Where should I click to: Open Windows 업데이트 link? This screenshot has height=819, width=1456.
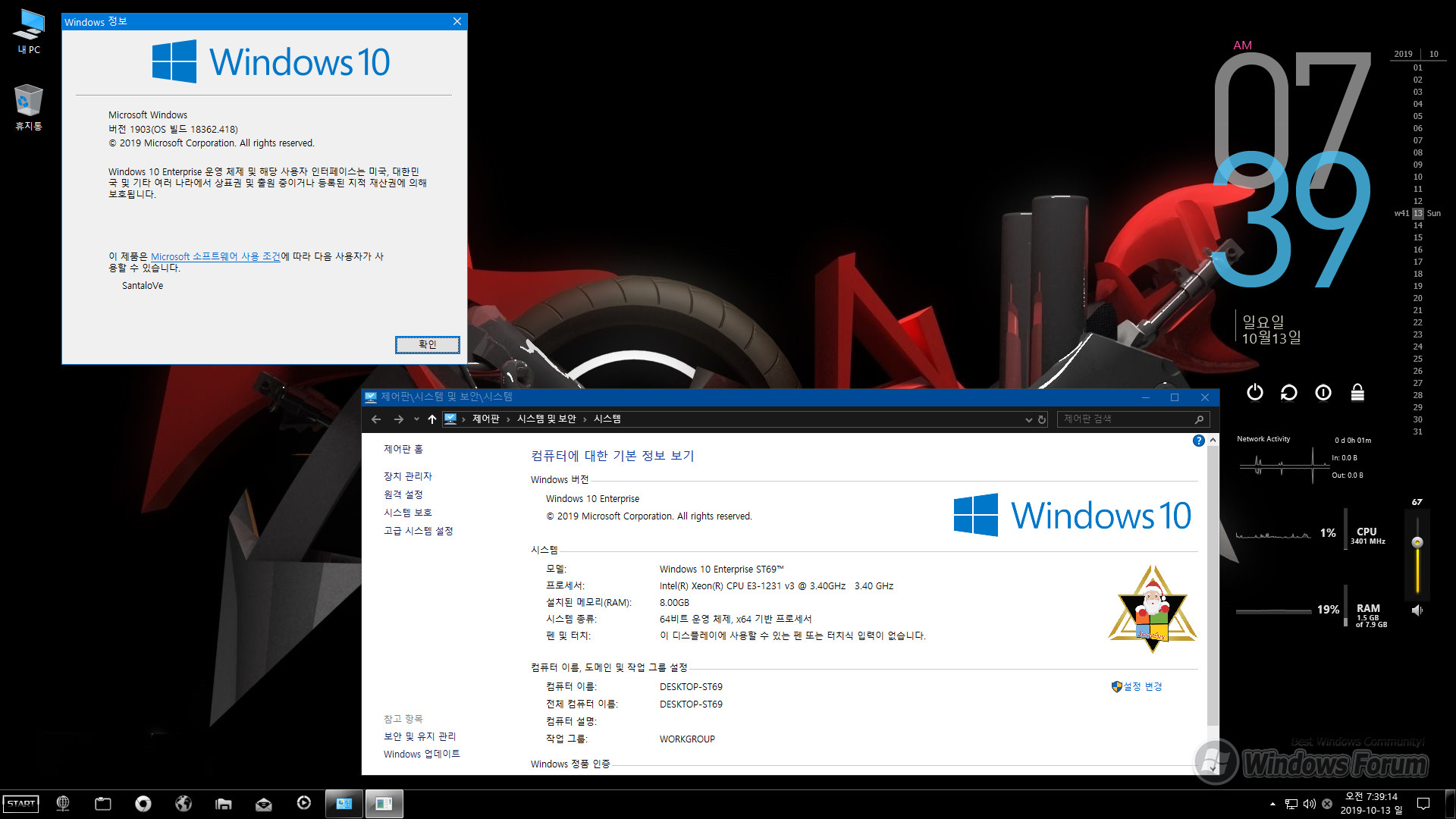(x=422, y=754)
